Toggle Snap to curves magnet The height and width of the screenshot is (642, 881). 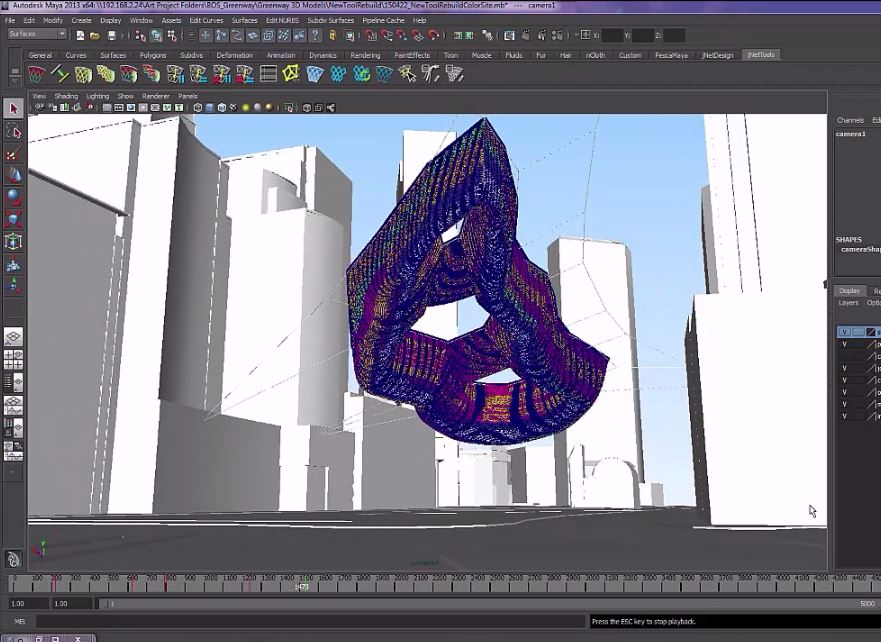pyautogui.click(x=386, y=35)
